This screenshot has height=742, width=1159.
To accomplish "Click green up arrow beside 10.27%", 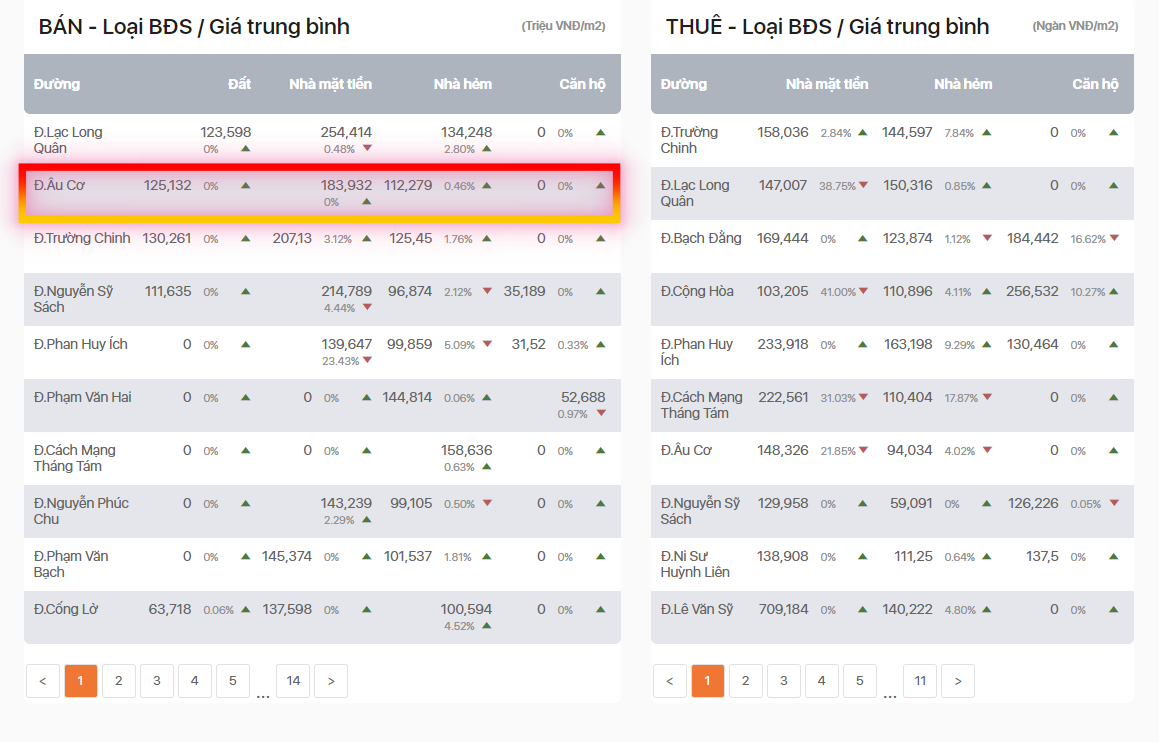I will point(1114,292).
